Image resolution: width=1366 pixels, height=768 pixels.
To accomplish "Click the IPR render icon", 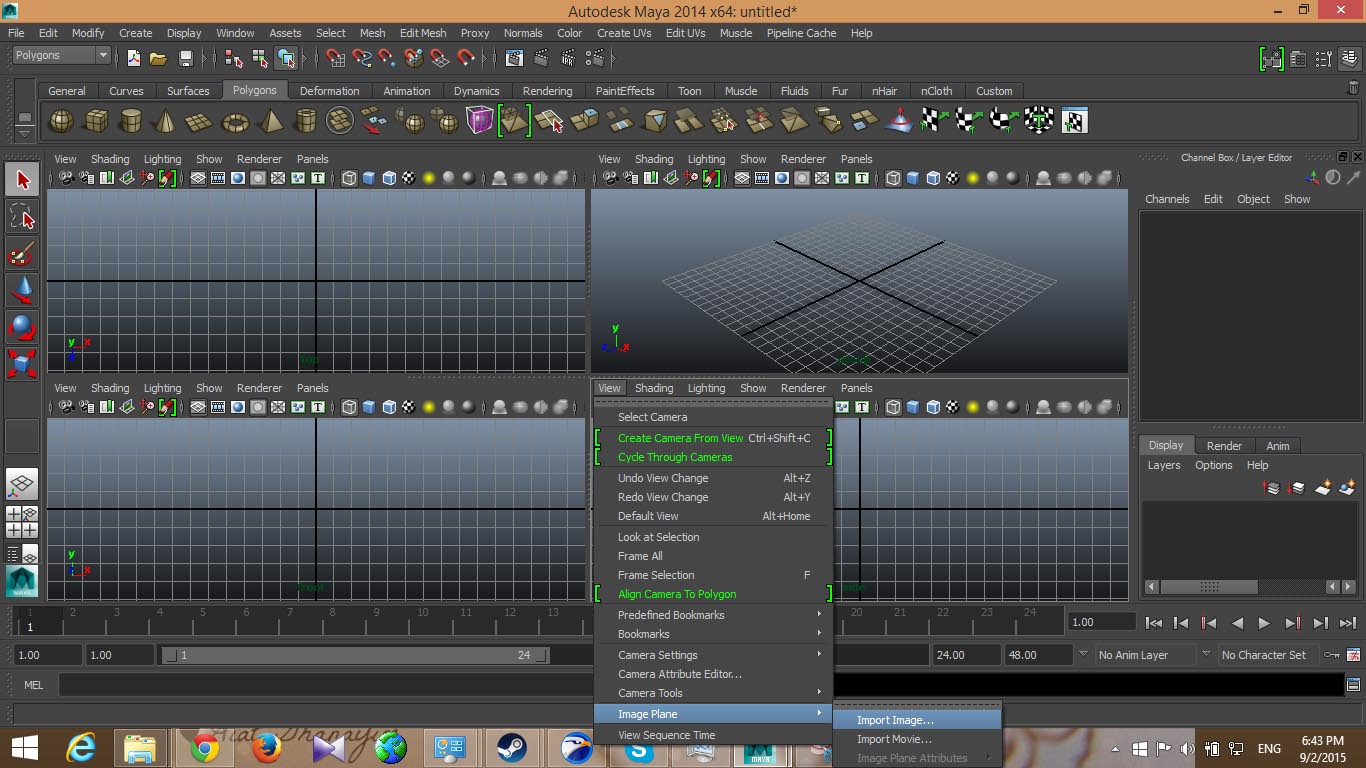I will click(x=566, y=58).
